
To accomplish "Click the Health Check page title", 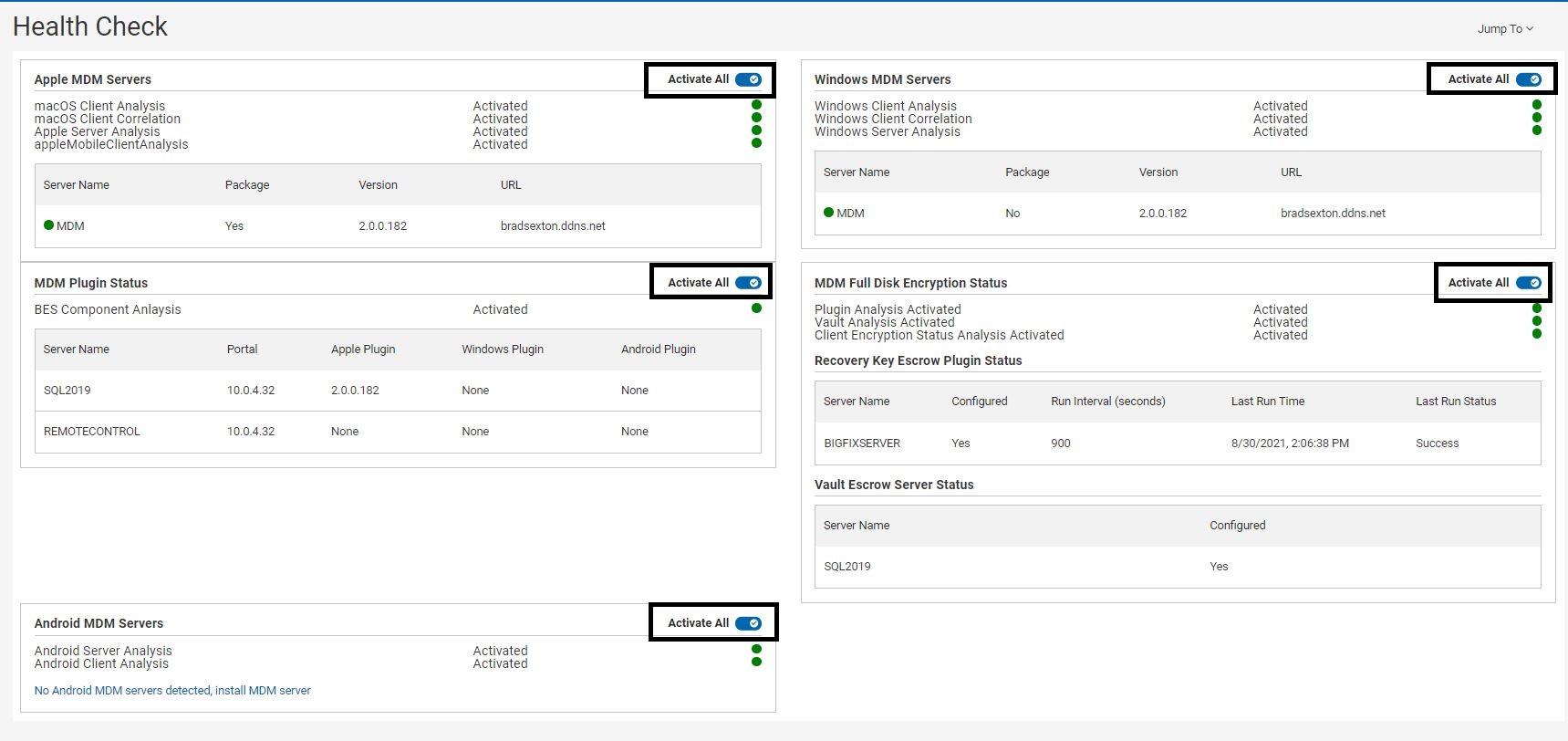I will pos(90,26).
